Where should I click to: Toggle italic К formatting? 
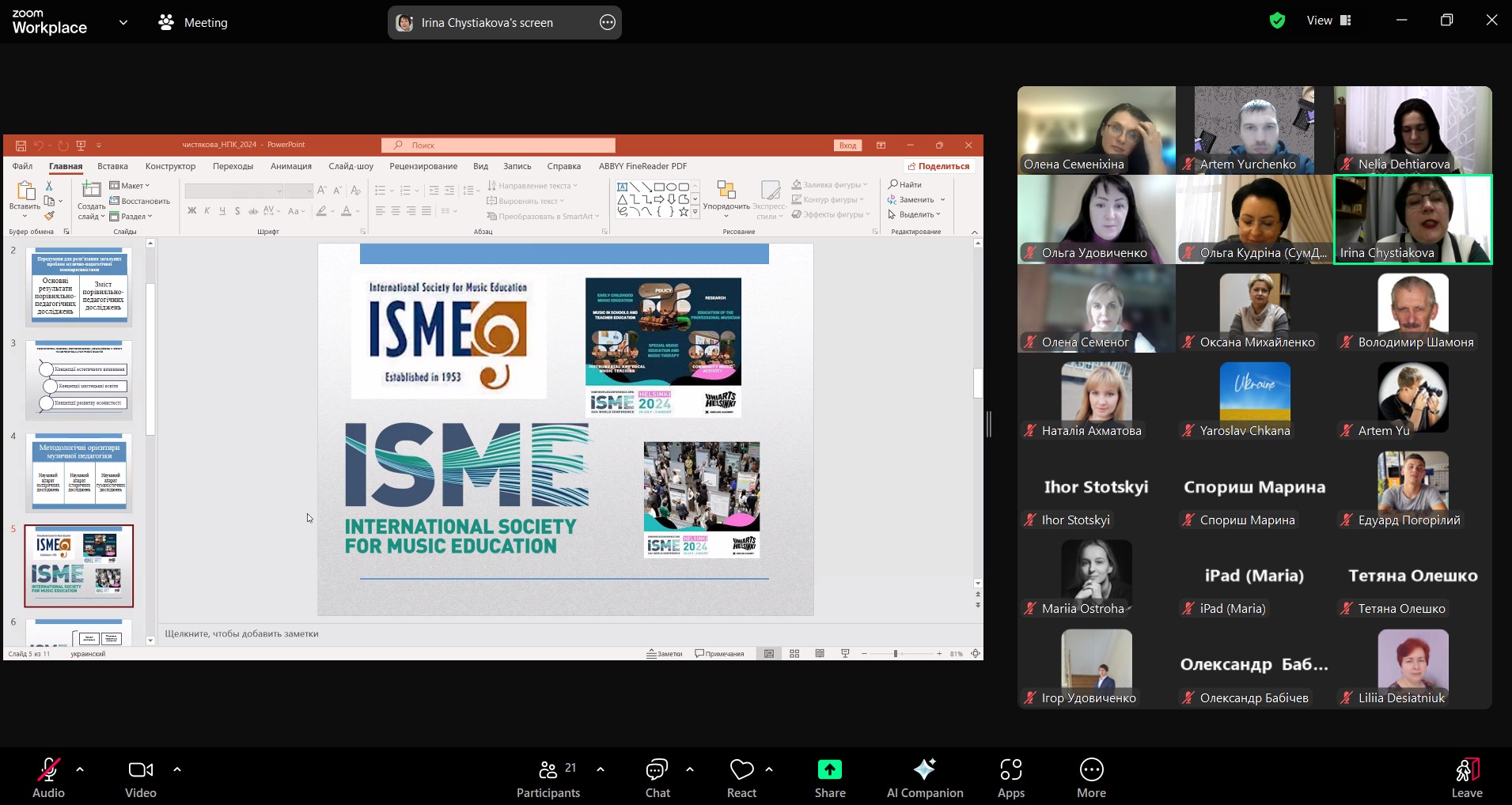207,211
